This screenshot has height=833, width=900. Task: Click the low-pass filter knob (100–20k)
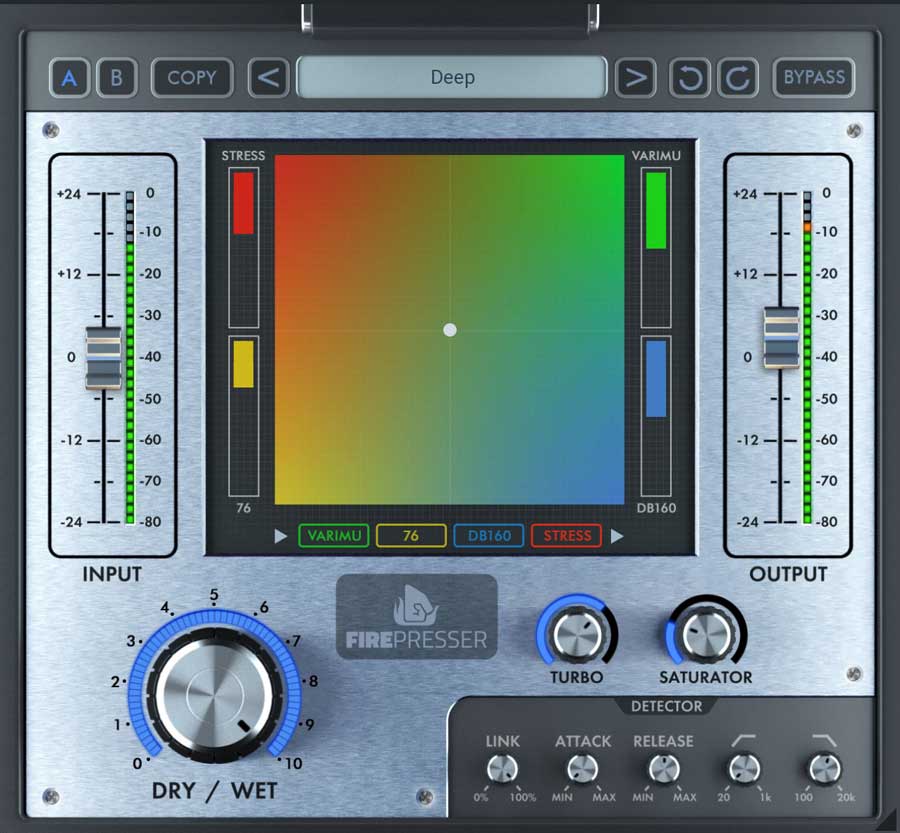pyautogui.click(x=825, y=769)
